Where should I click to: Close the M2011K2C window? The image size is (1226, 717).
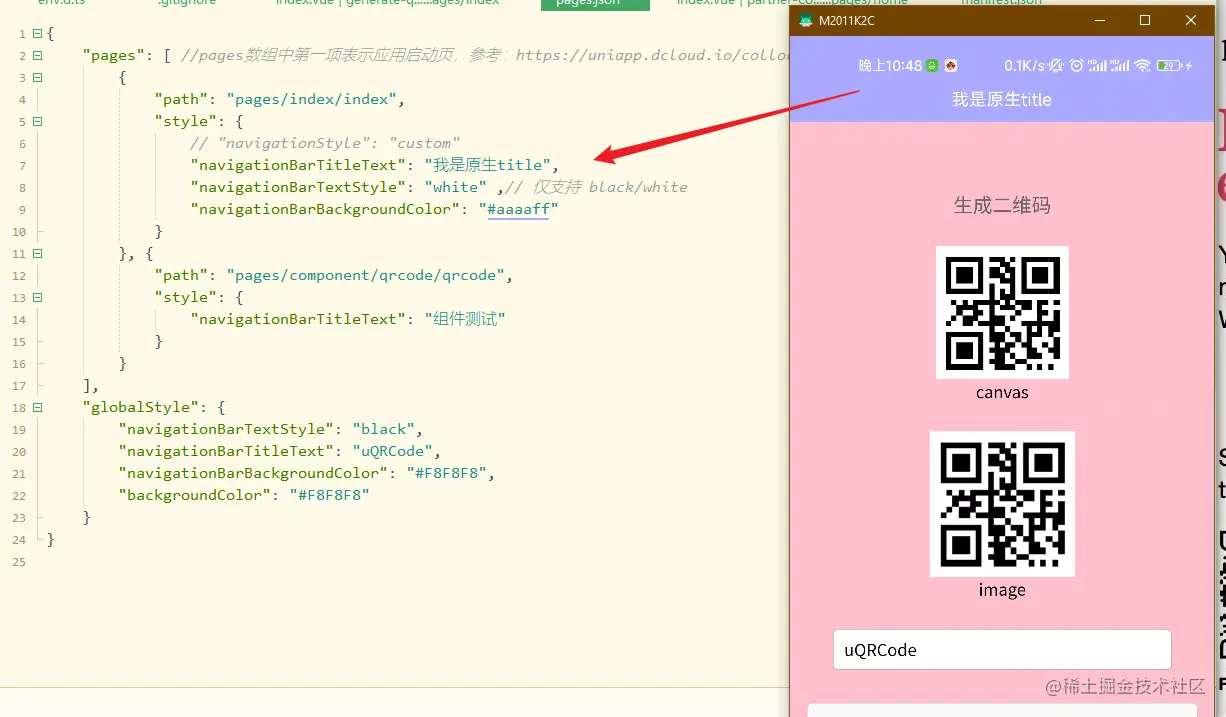point(1191,20)
